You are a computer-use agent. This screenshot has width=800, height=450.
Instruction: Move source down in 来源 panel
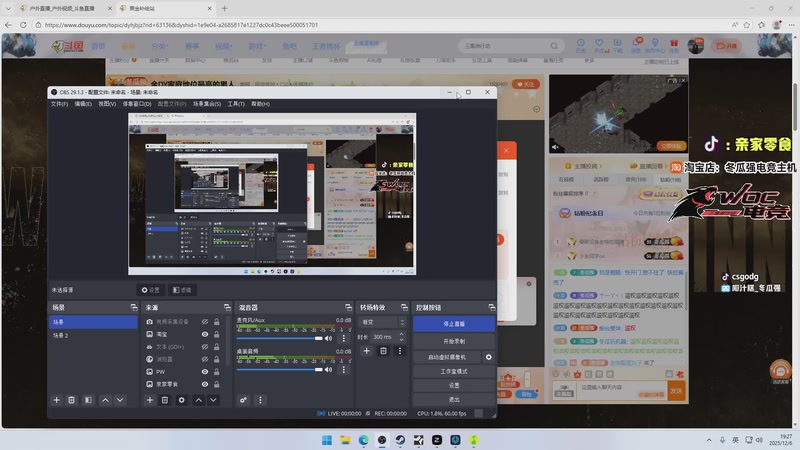pyautogui.click(x=213, y=400)
